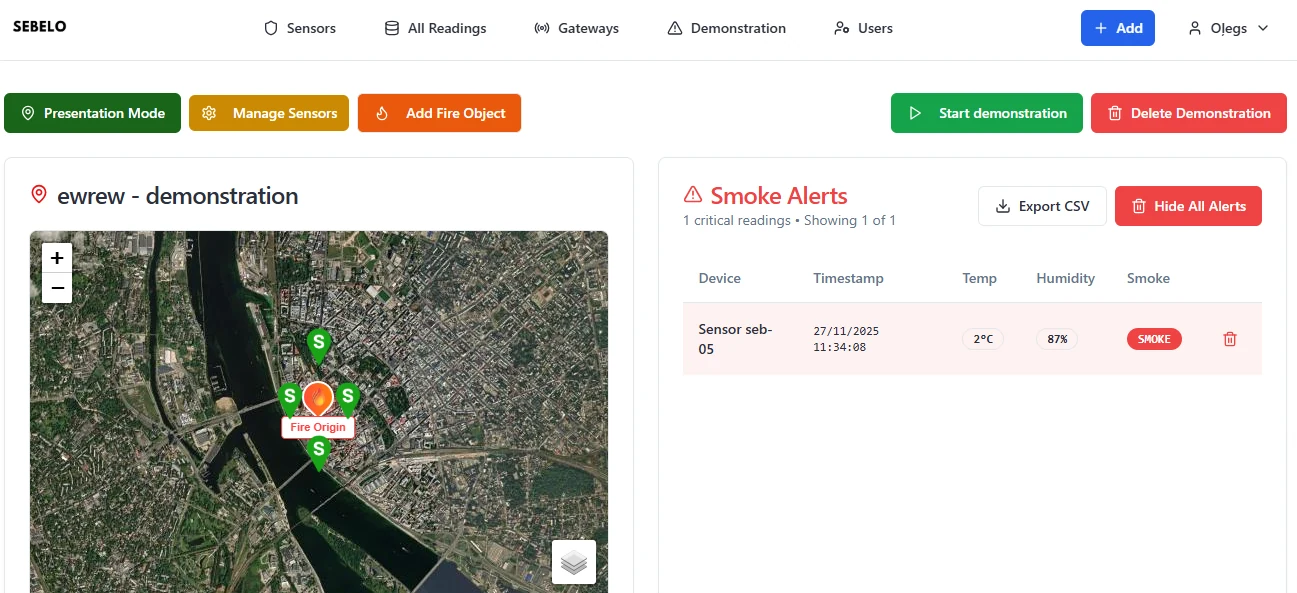The image size is (1297, 593).
Task: Click the Smoke Alerts heading
Action: click(x=779, y=196)
